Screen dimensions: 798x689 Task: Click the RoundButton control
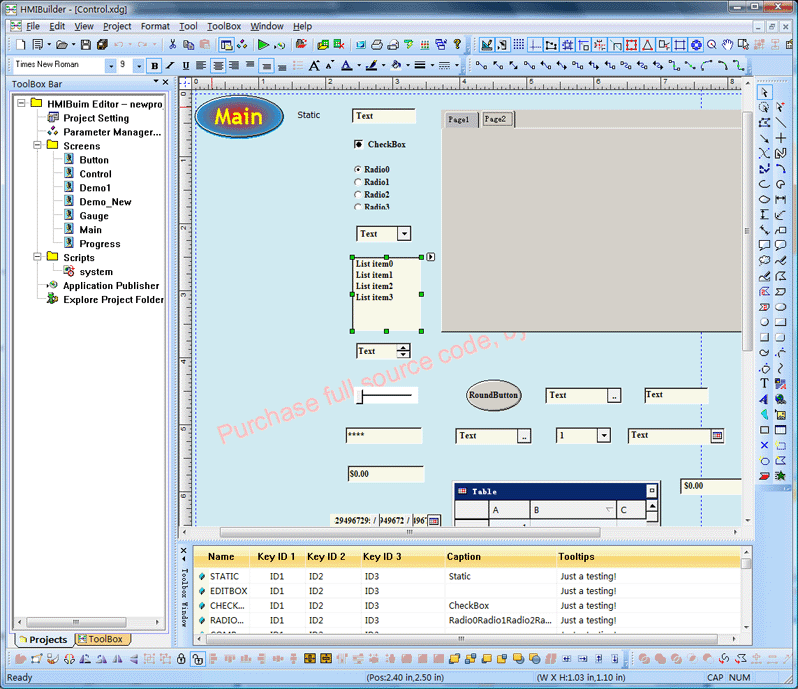click(494, 395)
